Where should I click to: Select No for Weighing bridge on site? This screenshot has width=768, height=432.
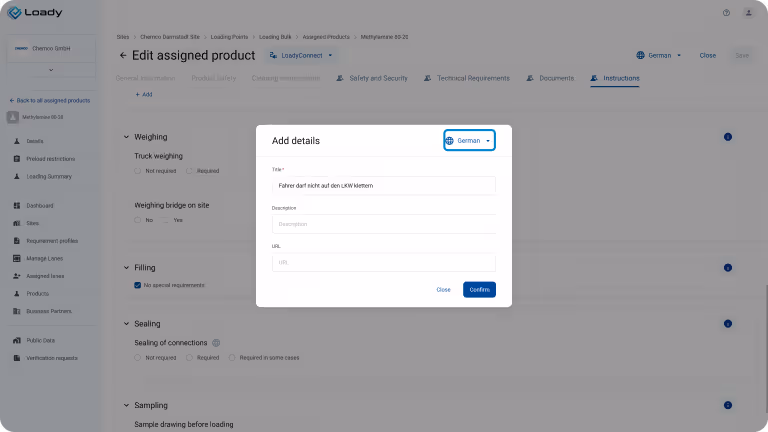tap(138, 220)
